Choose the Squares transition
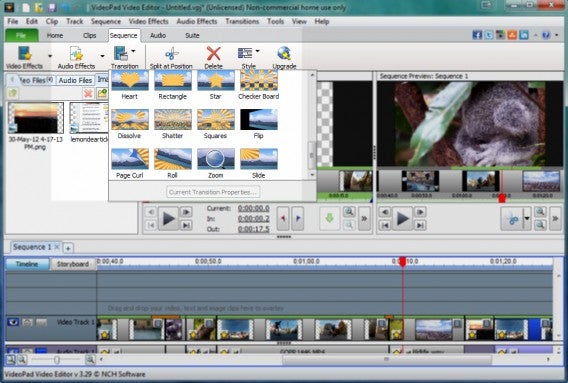The height and width of the screenshot is (383, 568). [216, 124]
